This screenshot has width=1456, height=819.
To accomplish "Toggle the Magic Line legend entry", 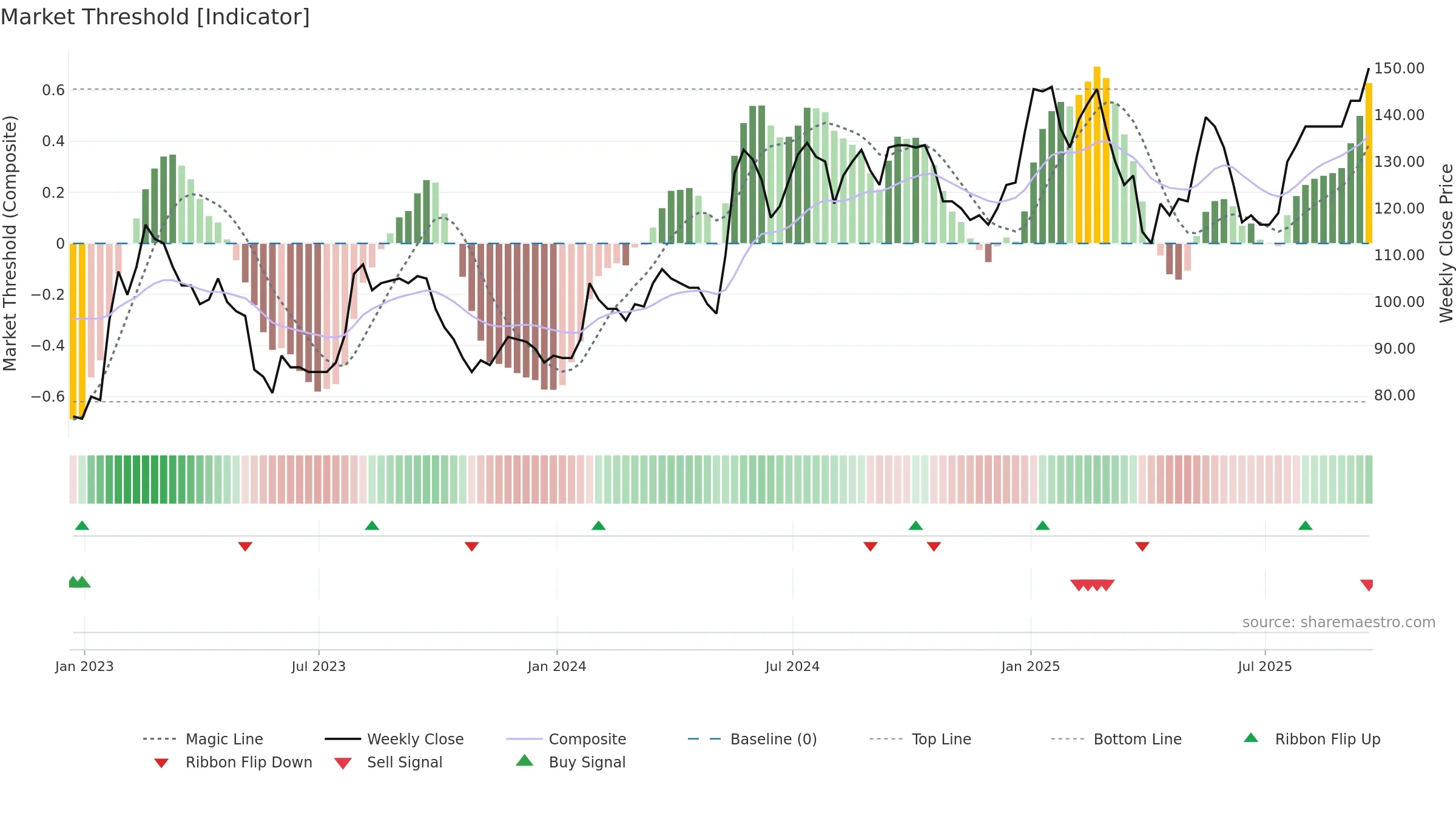I will click(203, 739).
